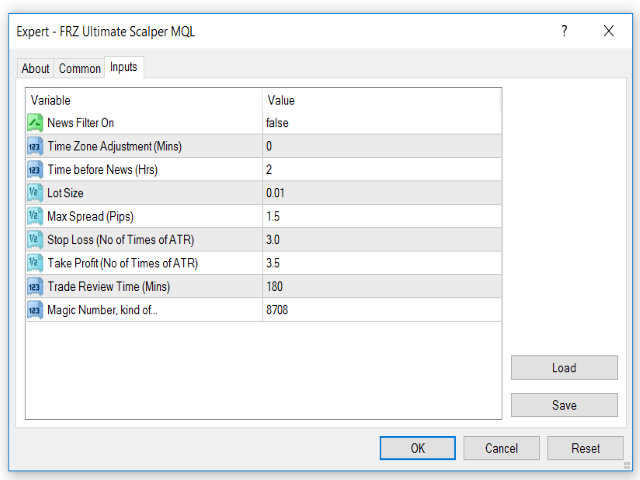Toggle the News Filter On false value
Viewport: 640px width, 480px height.
(380, 123)
